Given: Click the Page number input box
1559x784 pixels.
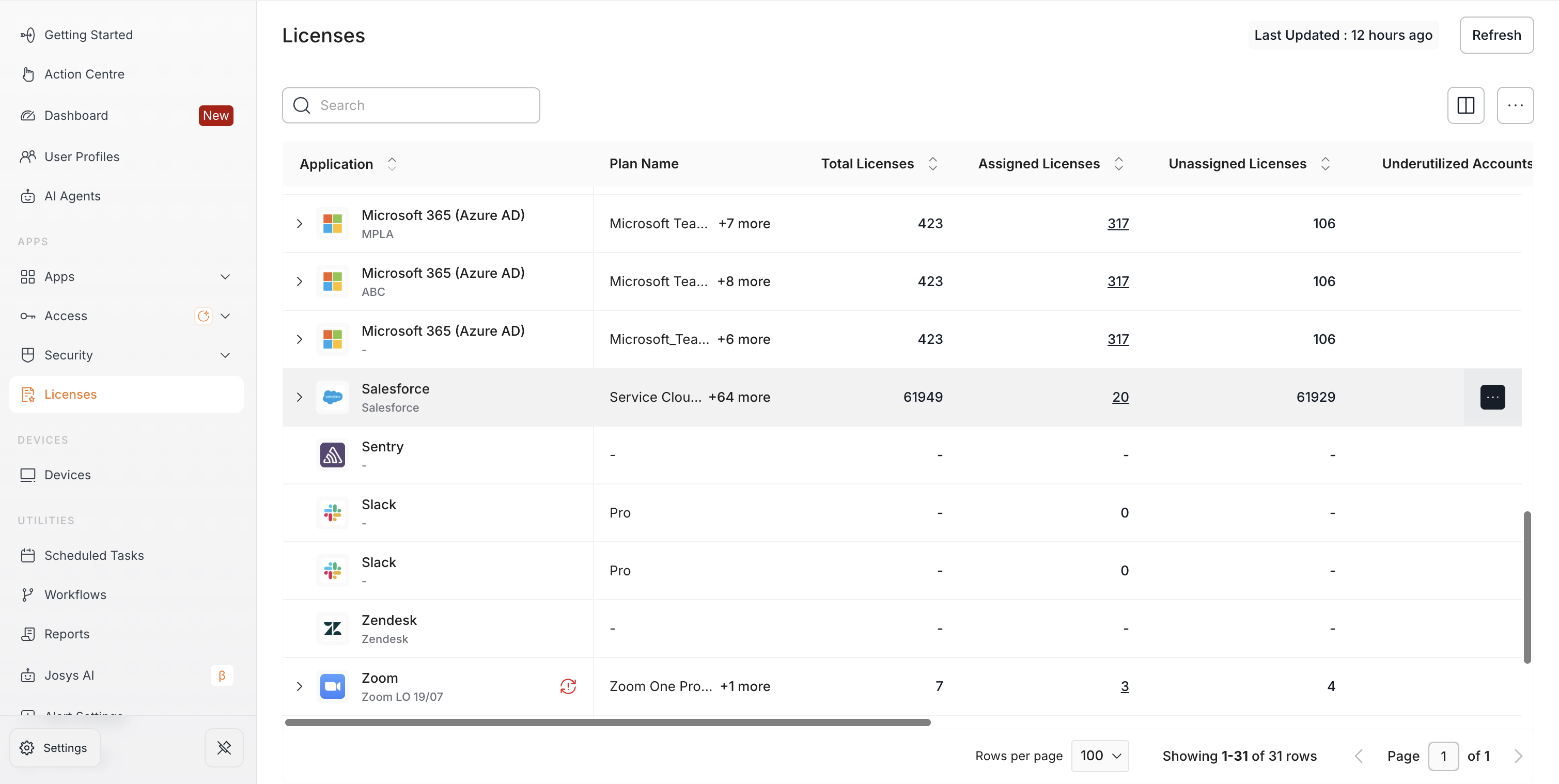Looking at the screenshot, I should coord(1443,756).
